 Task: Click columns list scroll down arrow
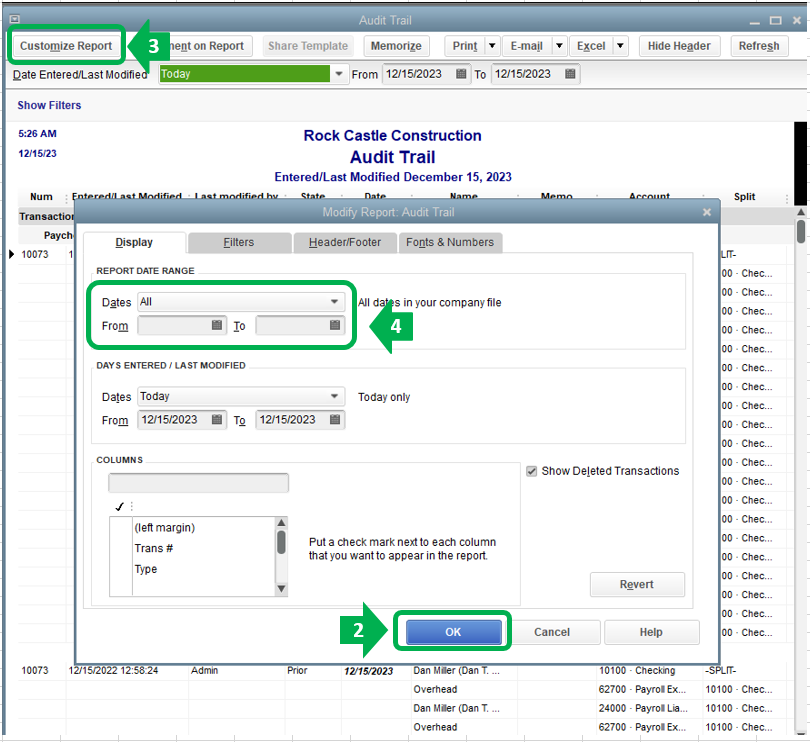tap(281, 589)
